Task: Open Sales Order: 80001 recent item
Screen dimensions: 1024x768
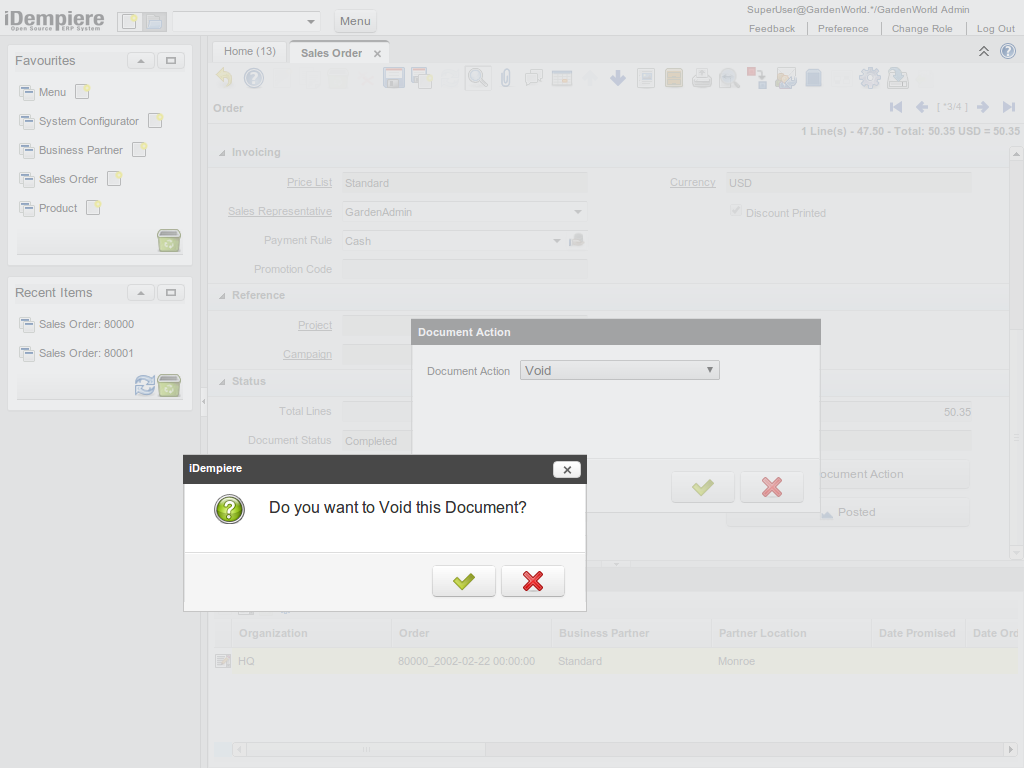Action: pyautogui.click(x=86, y=353)
